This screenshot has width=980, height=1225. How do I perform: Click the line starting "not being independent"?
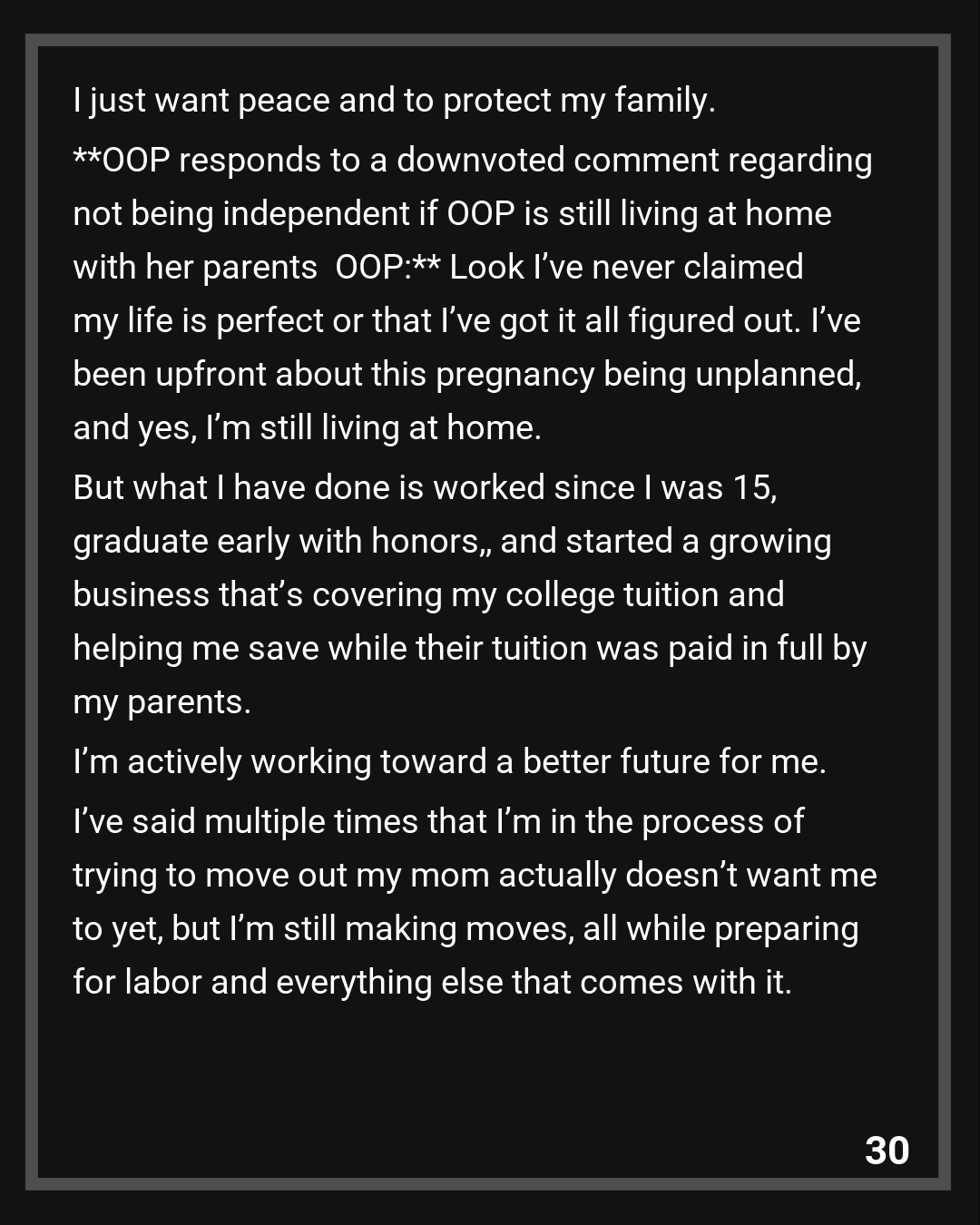452,213
